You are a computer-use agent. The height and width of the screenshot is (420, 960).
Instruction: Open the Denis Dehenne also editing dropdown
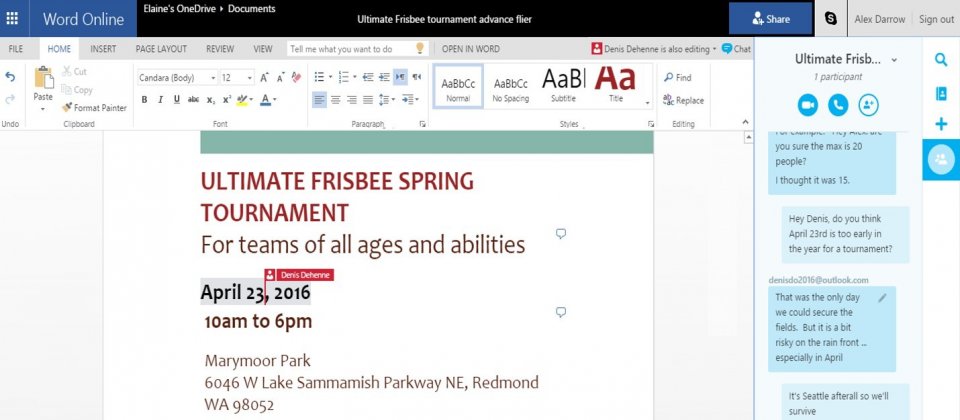click(654, 49)
